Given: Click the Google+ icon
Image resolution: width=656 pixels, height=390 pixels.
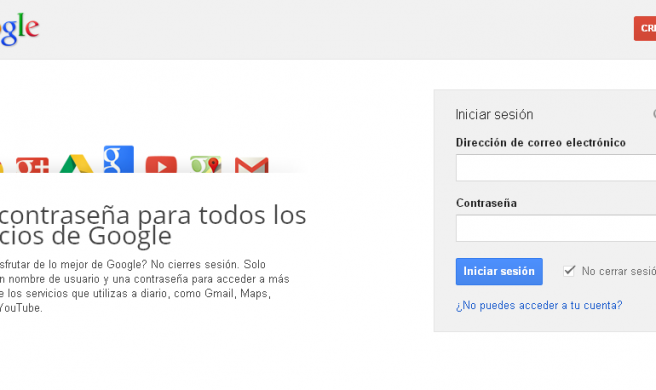Looking at the screenshot, I should pyautogui.click(x=32, y=165).
